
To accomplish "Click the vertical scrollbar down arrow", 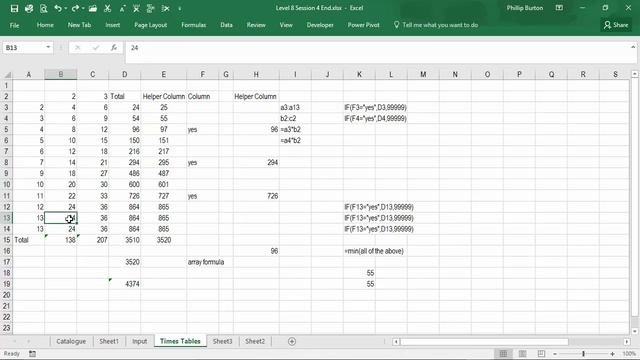I will tap(634, 331).
